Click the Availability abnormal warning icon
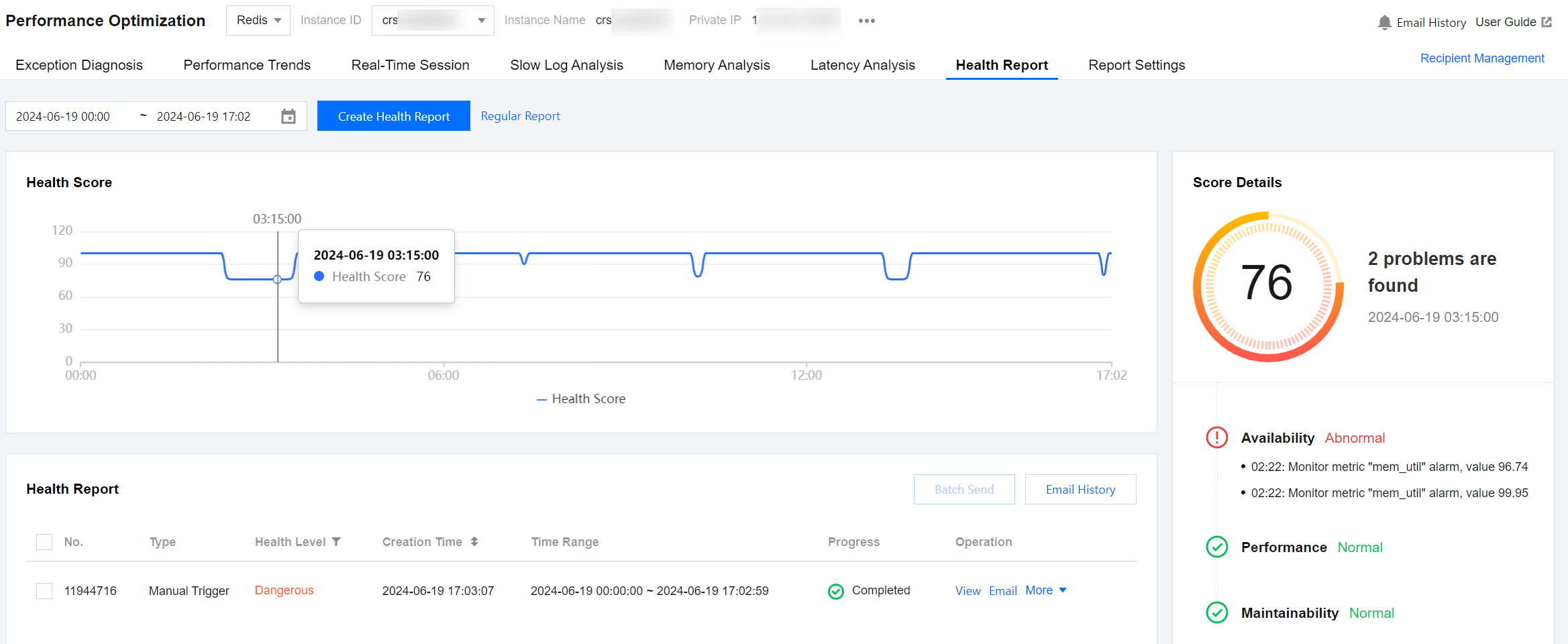This screenshot has height=644, width=1568. [x=1216, y=438]
